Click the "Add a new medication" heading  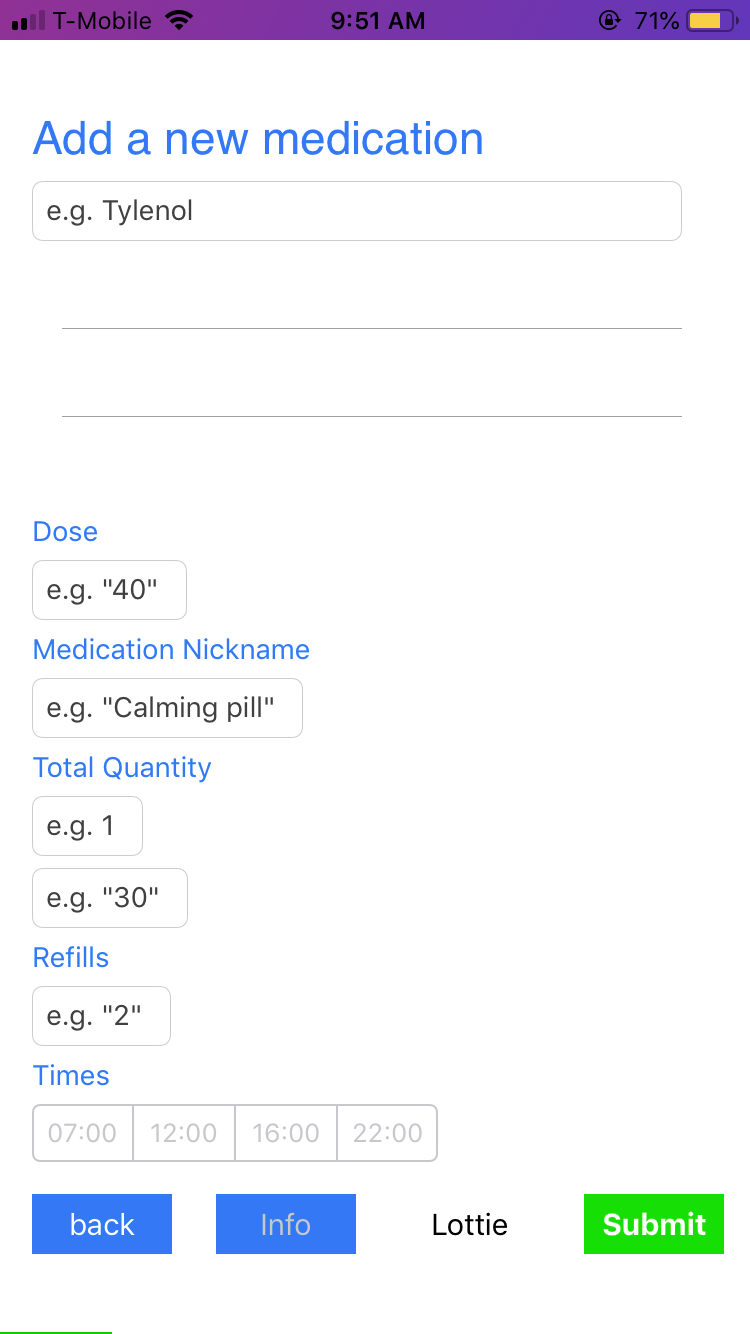[258, 138]
